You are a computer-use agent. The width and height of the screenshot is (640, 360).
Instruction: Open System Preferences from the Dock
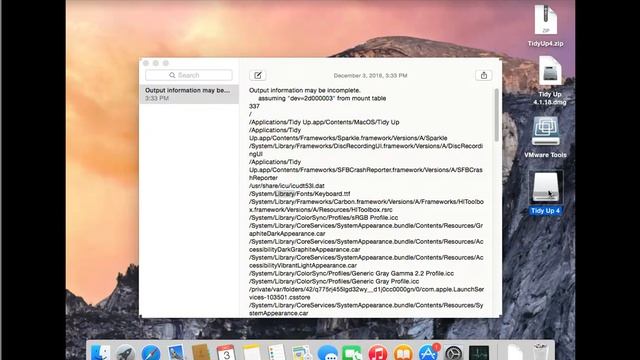click(x=453, y=353)
